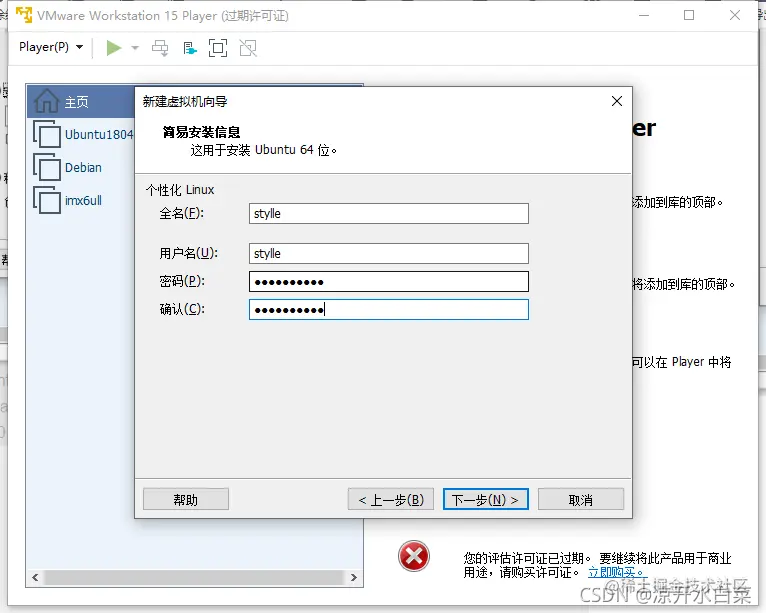The image size is (766, 613).
Task: Click the Unity mode toolbar icon
Action: pos(248,48)
